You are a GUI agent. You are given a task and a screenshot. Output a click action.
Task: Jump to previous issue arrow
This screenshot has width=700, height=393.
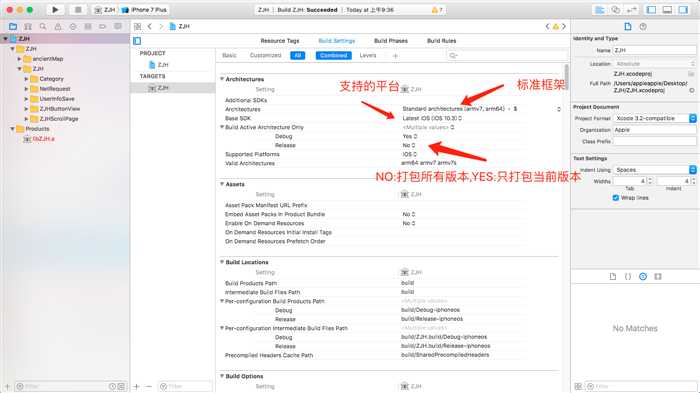click(547, 26)
